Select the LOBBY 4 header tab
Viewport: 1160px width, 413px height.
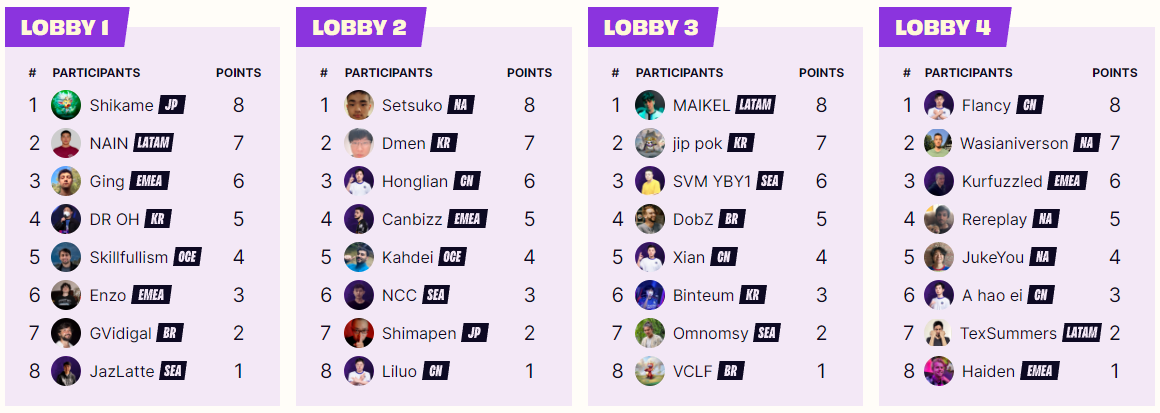(943, 27)
